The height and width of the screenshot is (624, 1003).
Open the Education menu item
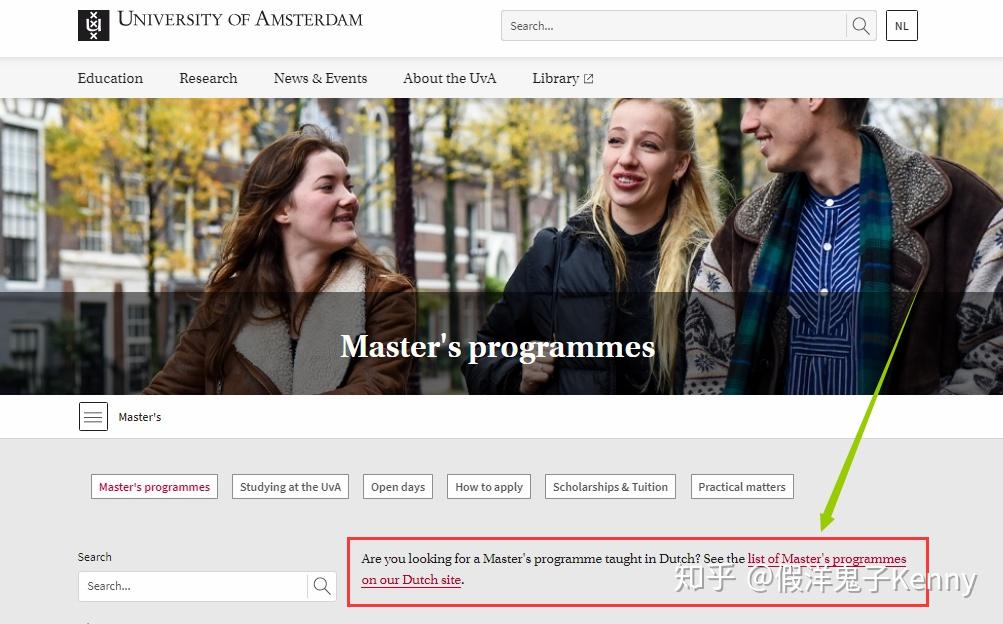click(109, 78)
